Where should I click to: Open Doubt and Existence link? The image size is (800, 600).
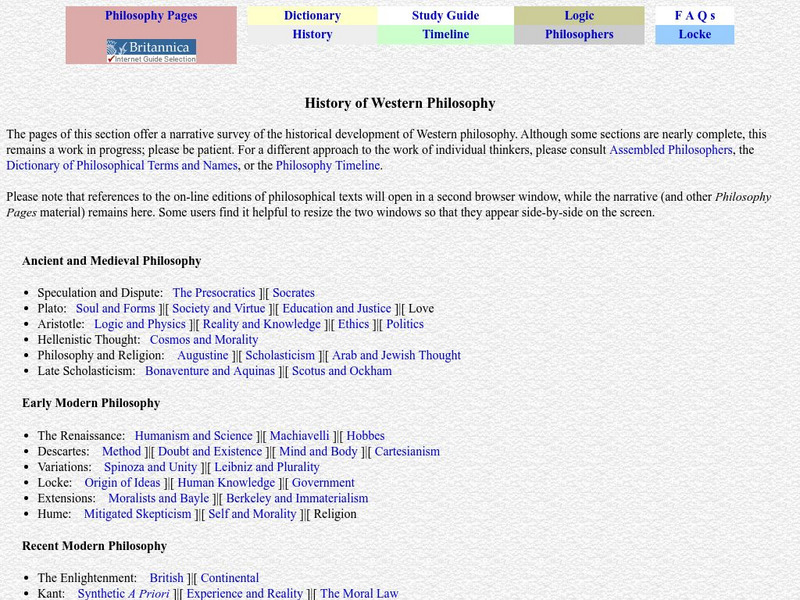[x=210, y=452]
